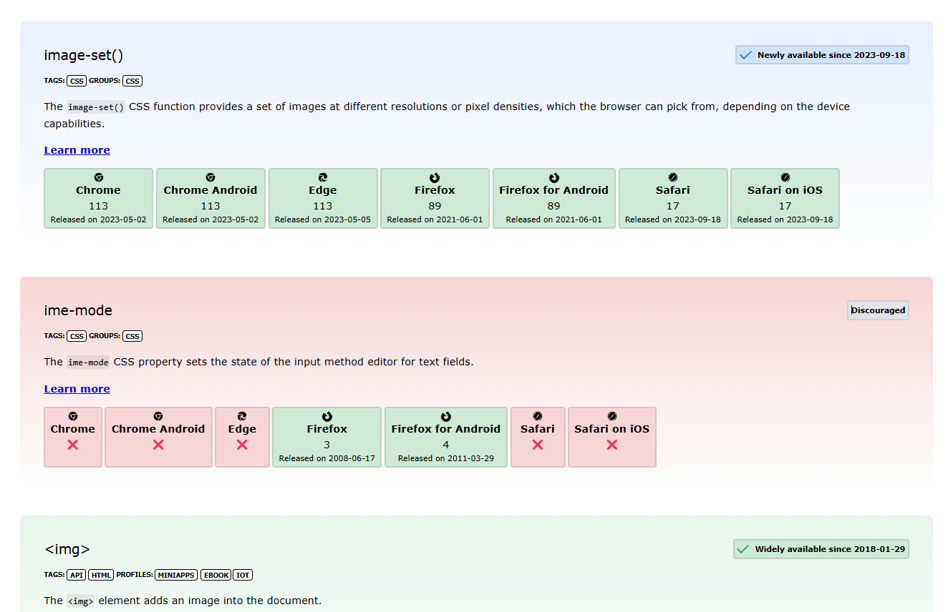Viewport: 948px width, 612px height.
Task: Click the Edge icon in ime-mode section
Action: pyautogui.click(x=242, y=416)
